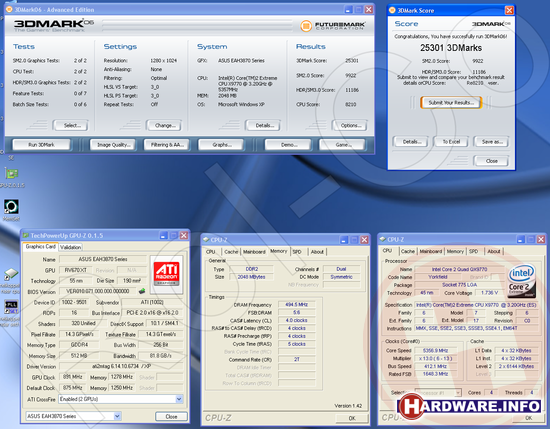
Task: Open the Game button in 3DMark06
Action: pyautogui.click(x=342, y=145)
